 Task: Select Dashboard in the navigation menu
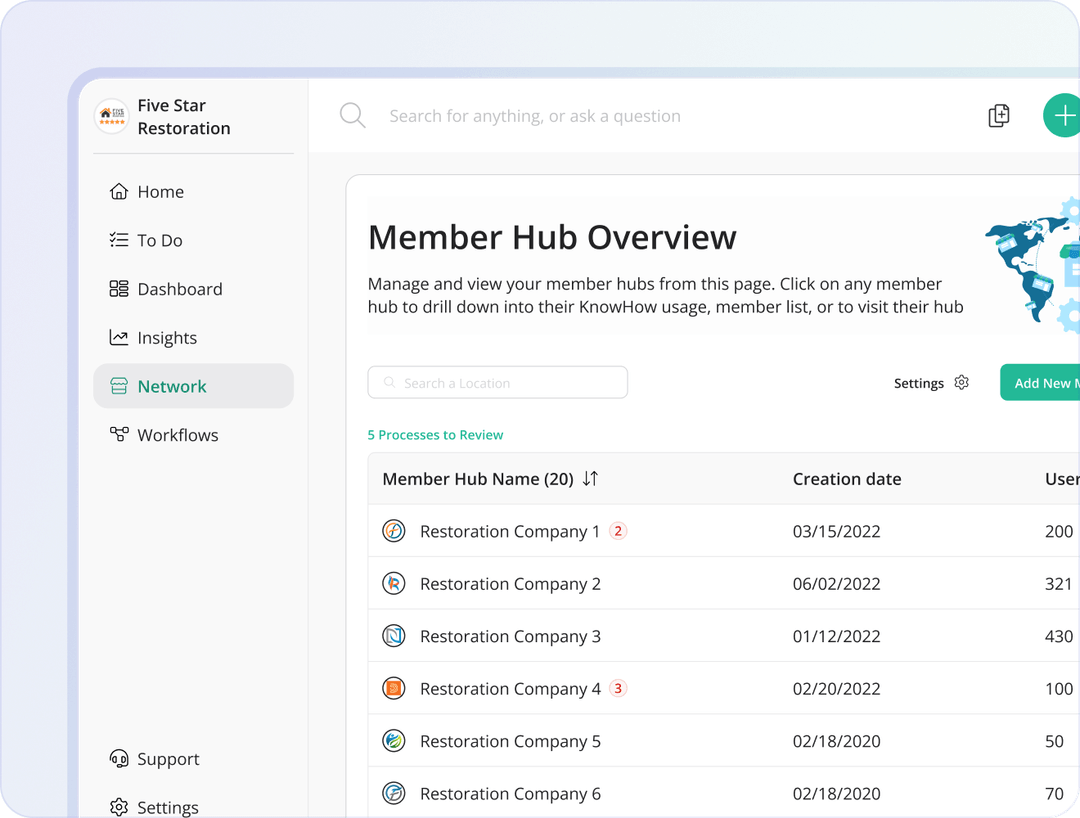pyautogui.click(x=180, y=289)
